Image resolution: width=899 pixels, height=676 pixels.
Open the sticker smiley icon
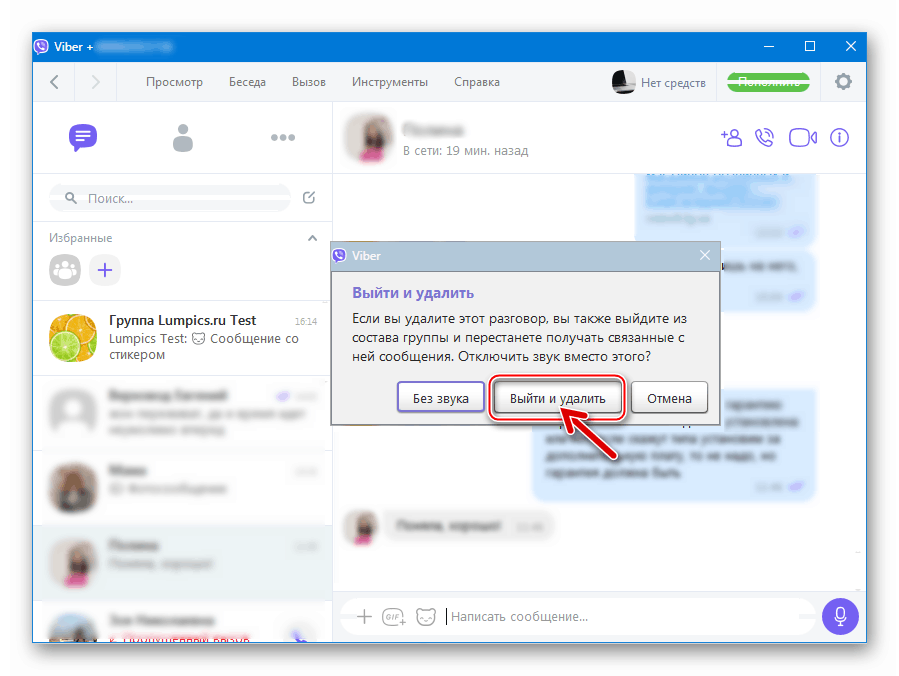point(425,617)
